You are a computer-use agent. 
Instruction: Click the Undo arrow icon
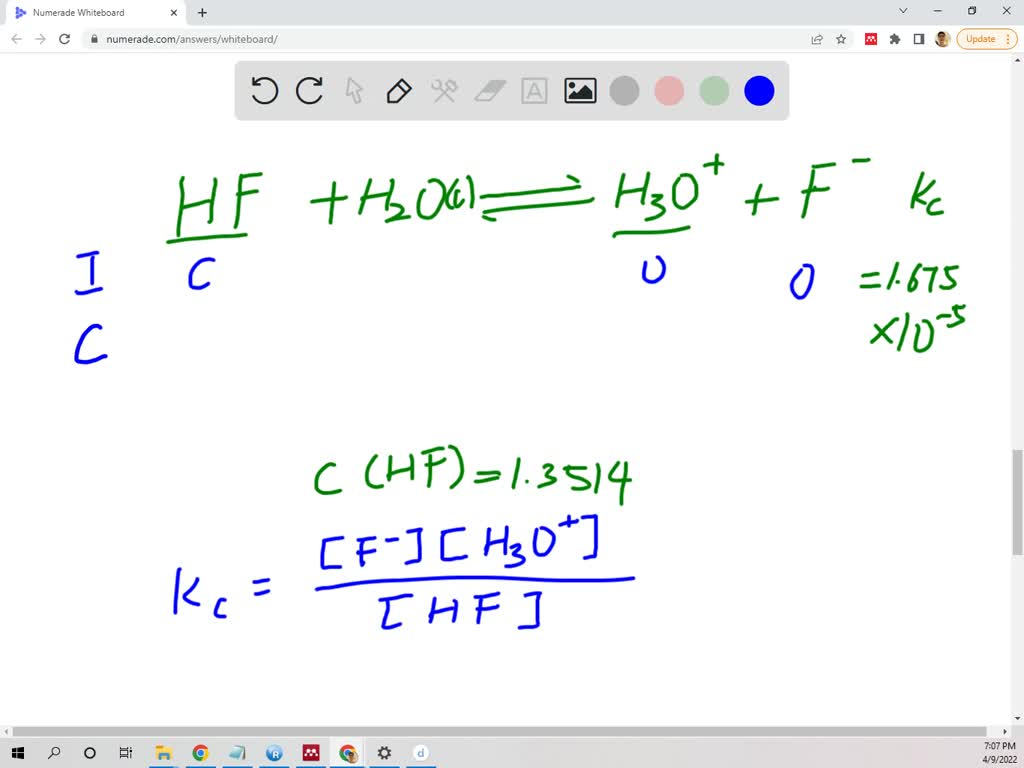(x=264, y=91)
